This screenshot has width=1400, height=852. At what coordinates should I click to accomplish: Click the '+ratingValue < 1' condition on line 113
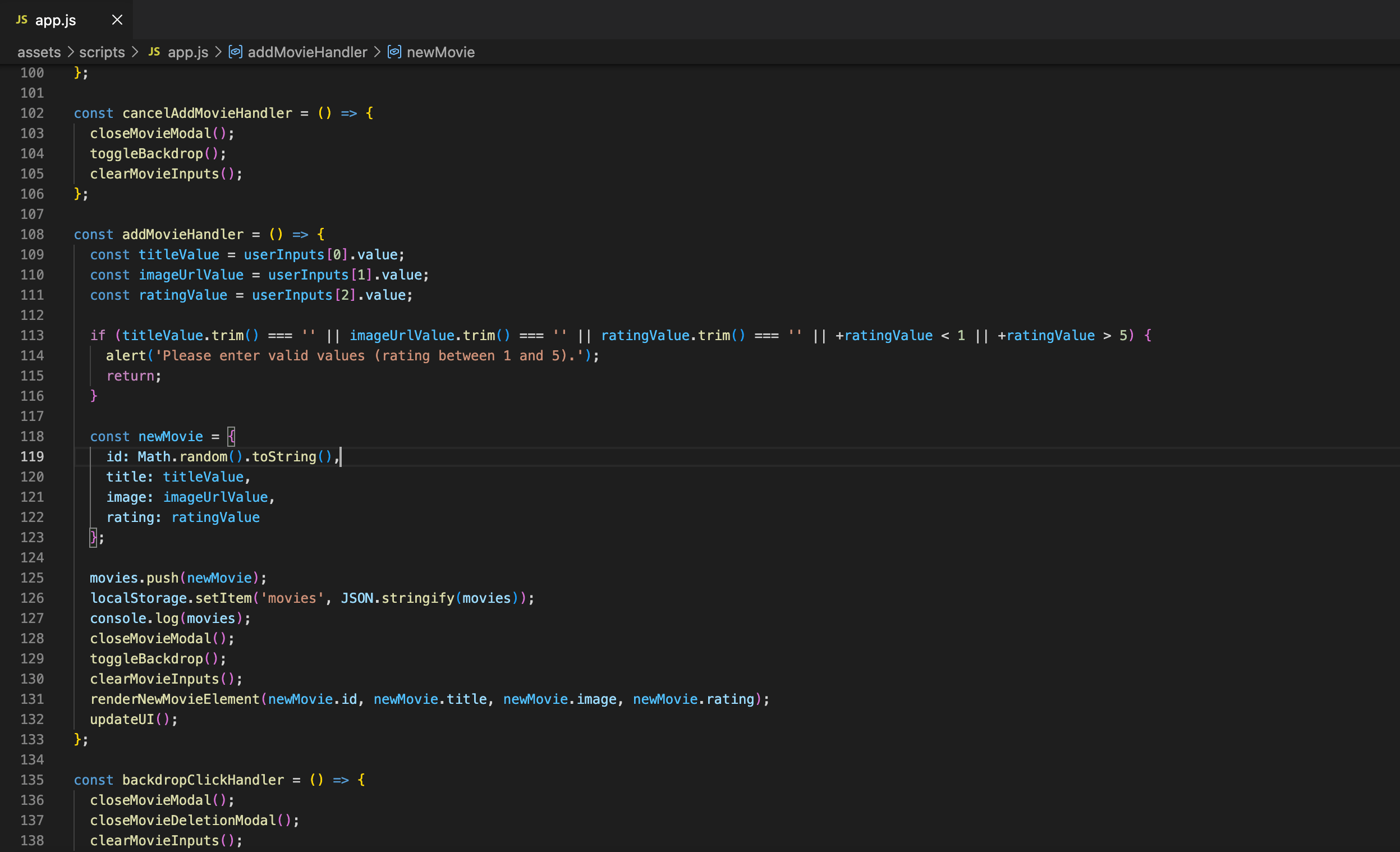pyautogui.click(x=901, y=335)
